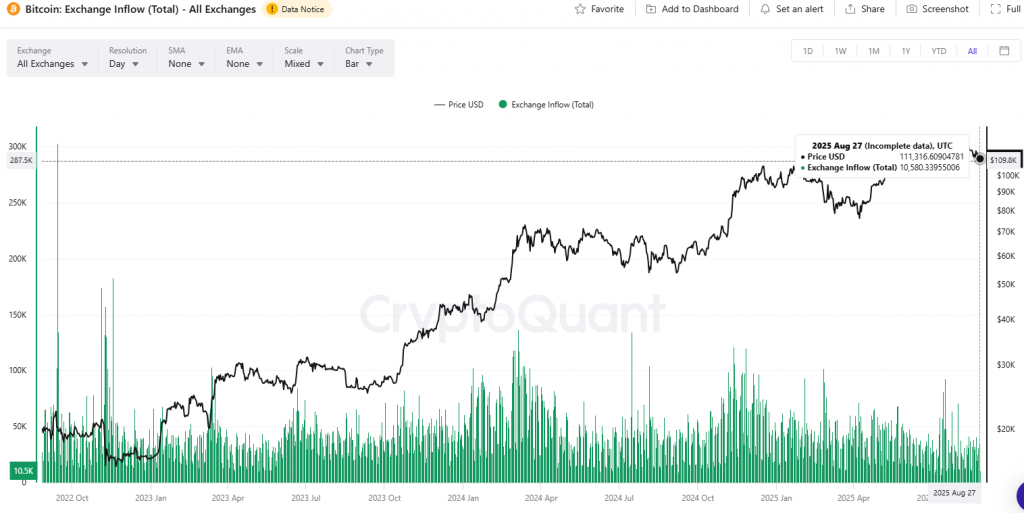
Task: Select the All time range
Action: click(972, 51)
